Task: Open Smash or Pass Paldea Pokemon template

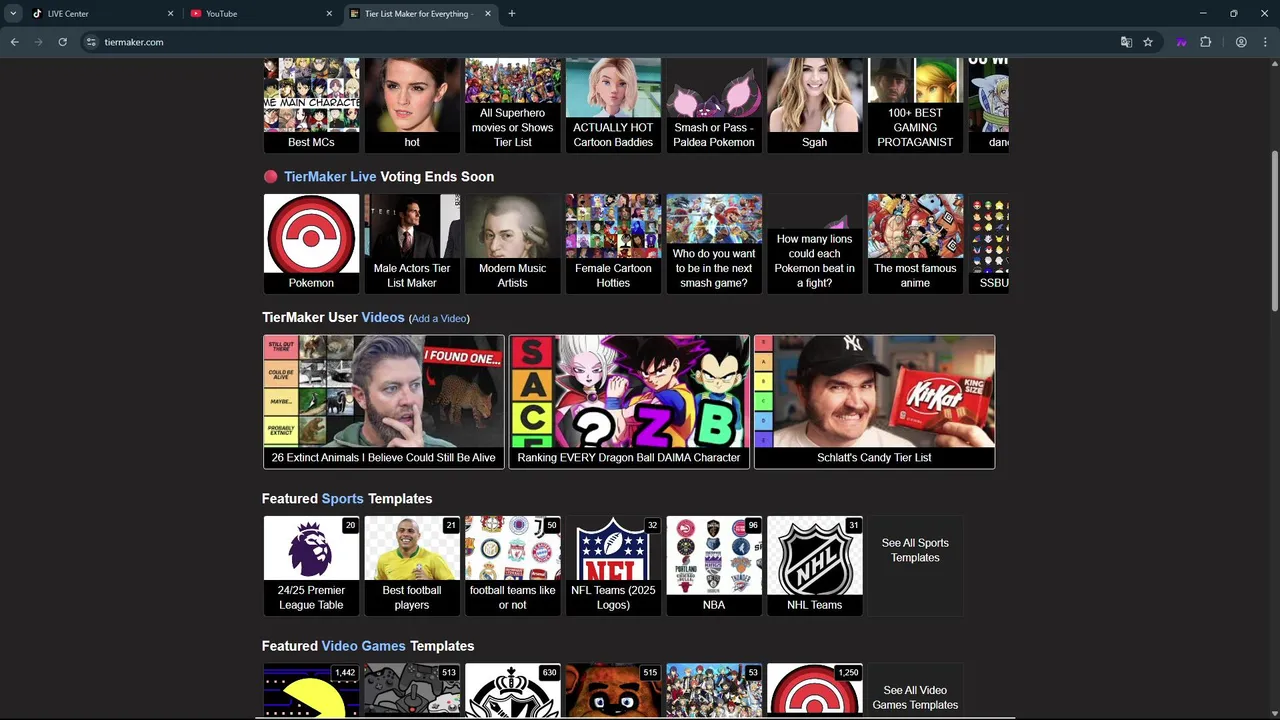Action: point(714,105)
